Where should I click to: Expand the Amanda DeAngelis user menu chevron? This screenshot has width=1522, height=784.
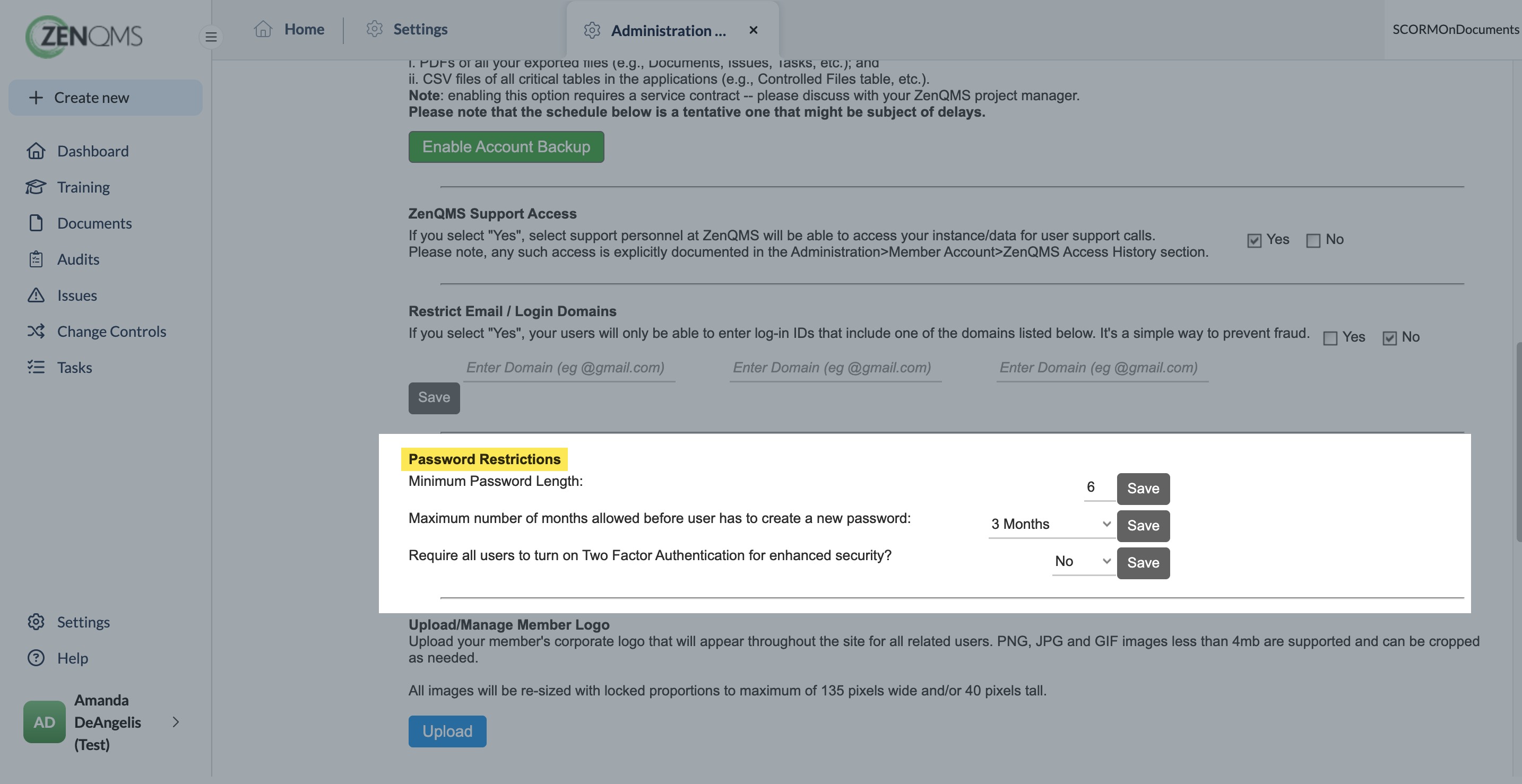click(176, 722)
